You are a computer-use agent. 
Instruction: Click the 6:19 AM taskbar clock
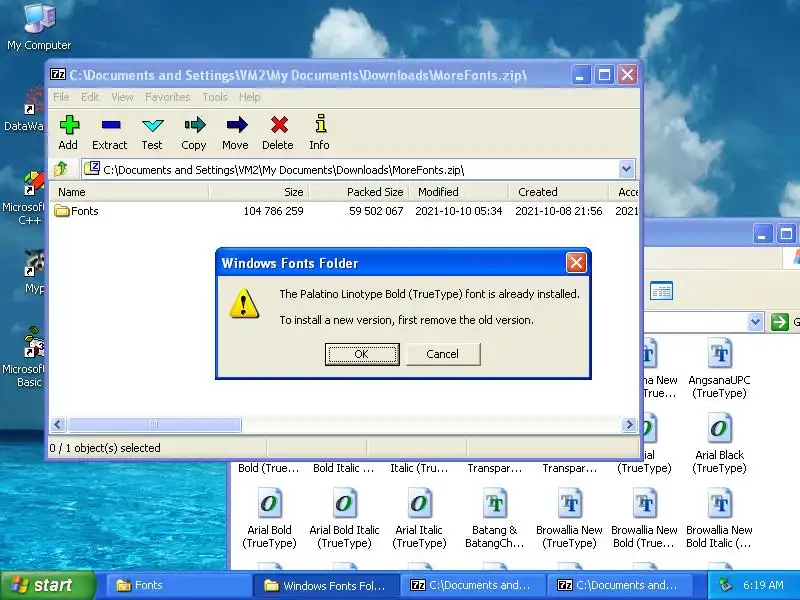(763, 585)
